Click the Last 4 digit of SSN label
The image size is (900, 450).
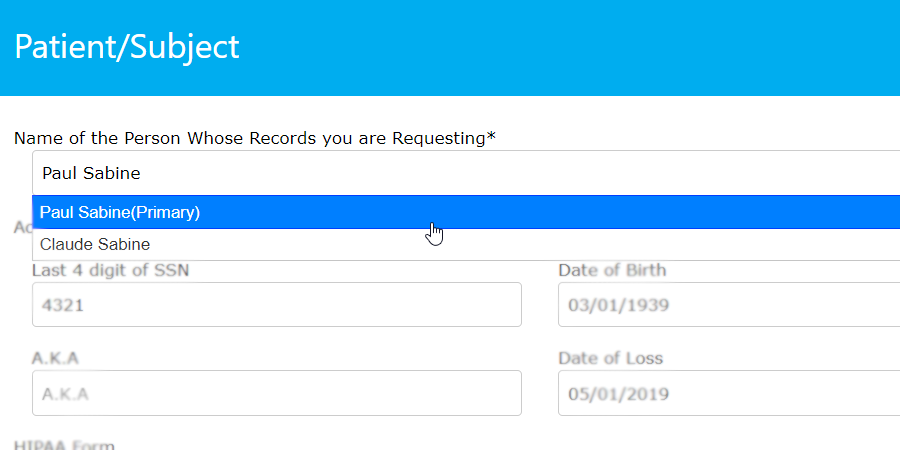[96, 270]
